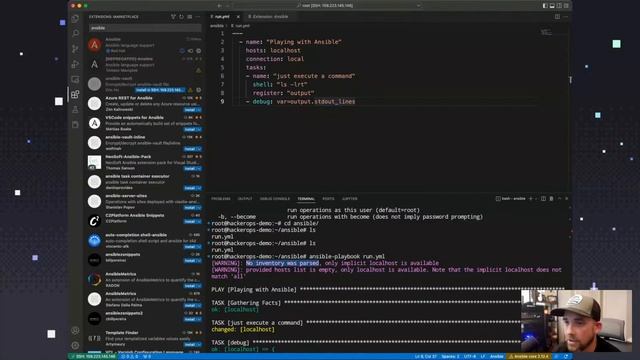Close the terminal panel
Image resolution: width=640 pixels, height=360 pixels.
(x=567, y=199)
